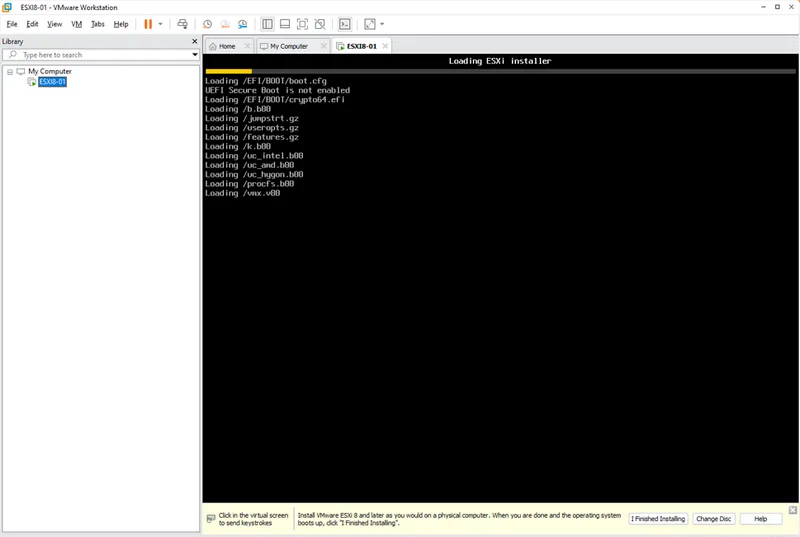Screen dimensions: 800x537
Task: Enter full screen mode
Action: click(302, 24)
